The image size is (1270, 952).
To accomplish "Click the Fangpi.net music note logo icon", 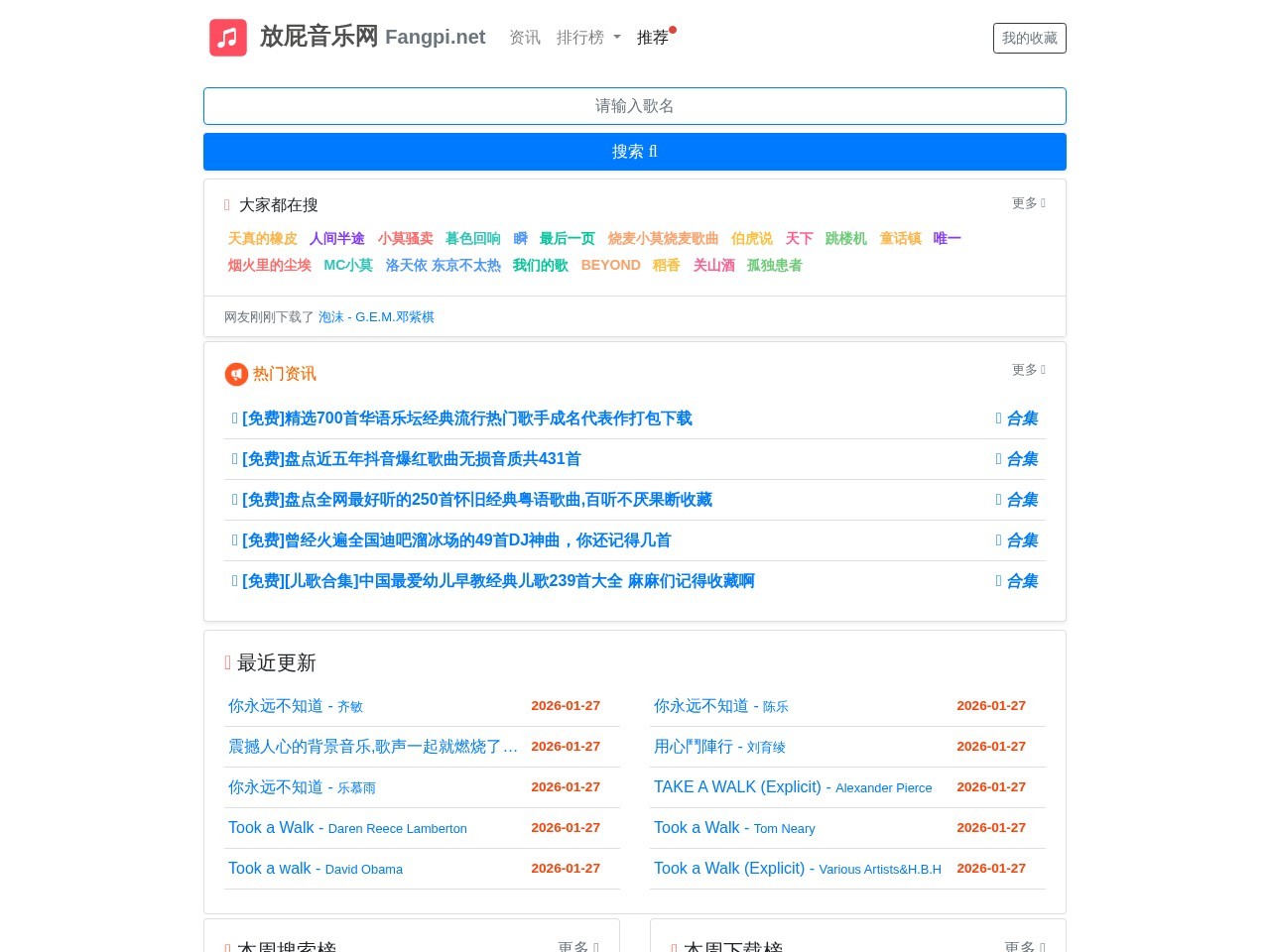I will click(227, 37).
